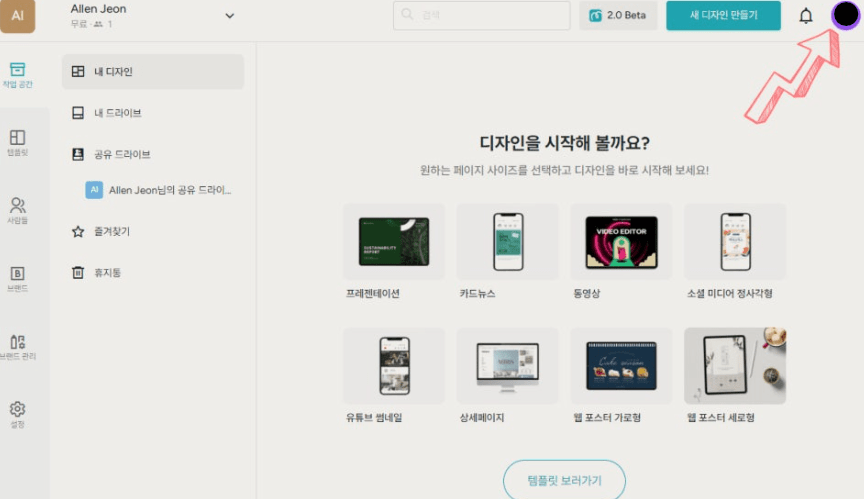
Task: Choose the 프레젠테이션 design thumbnail
Action: 393,242
